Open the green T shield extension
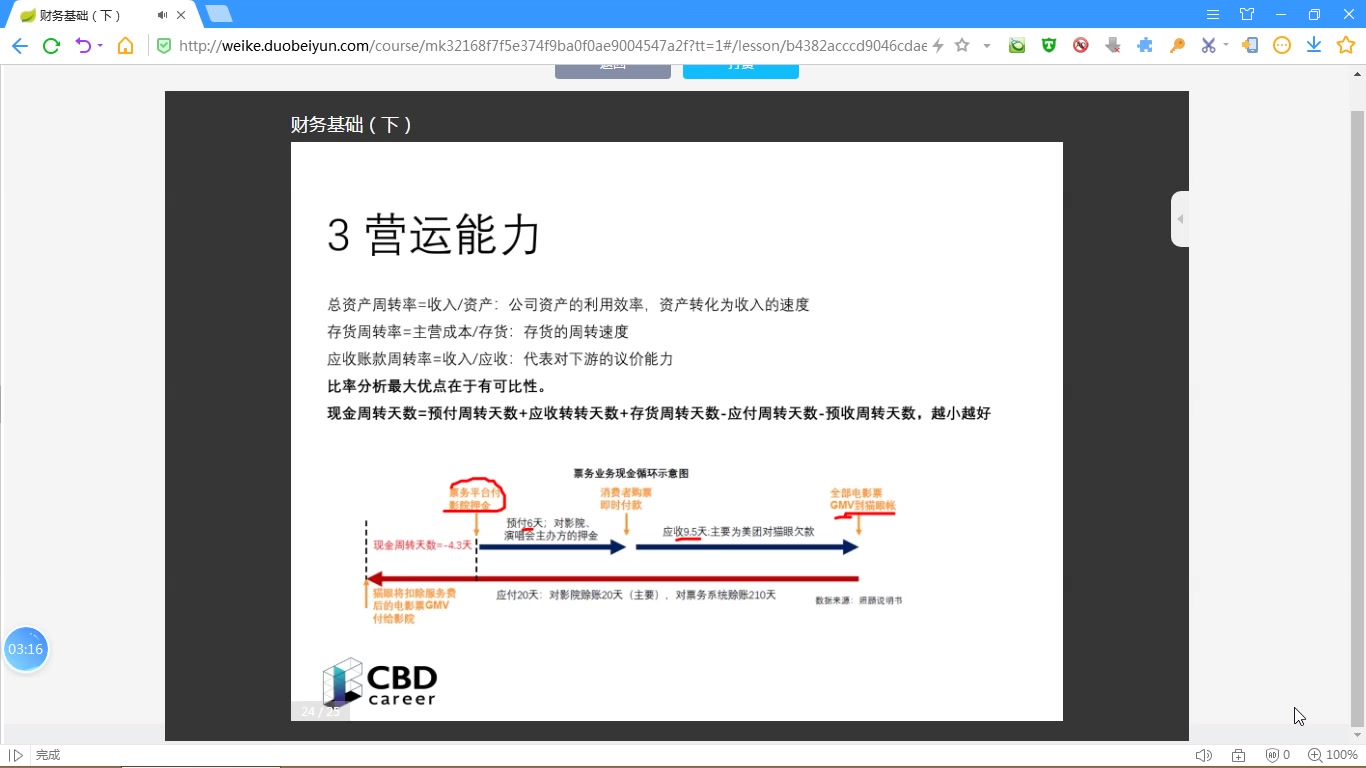Image resolution: width=1366 pixels, height=768 pixels. (x=1049, y=45)
